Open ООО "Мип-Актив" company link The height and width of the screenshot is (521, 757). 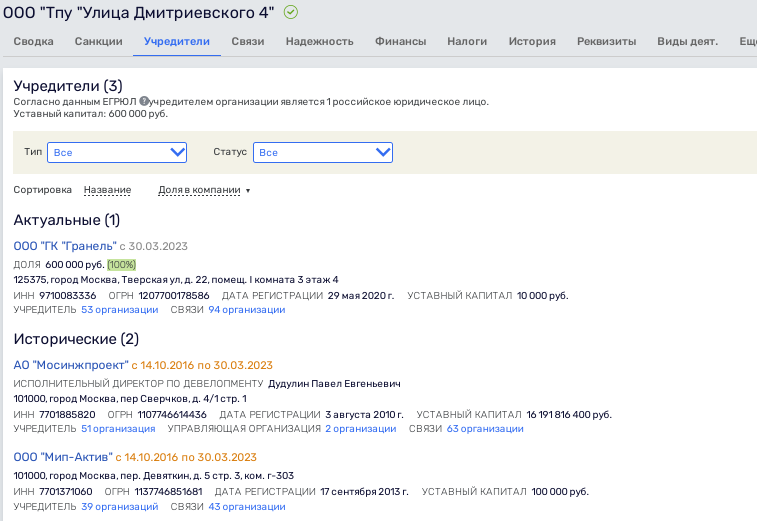[63, 457]
